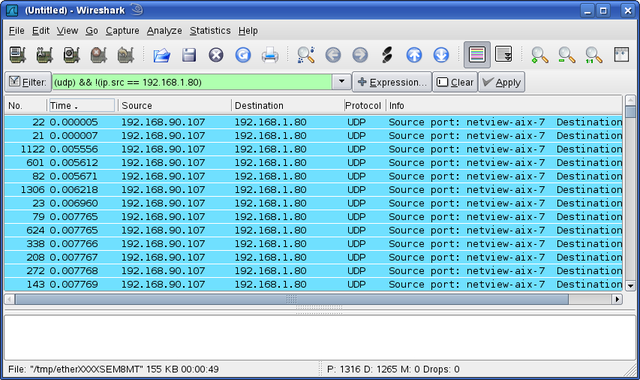Viewport: 640px width, 380px height.
Task: Open a capture file folder icon
Action: coord(162,55)
